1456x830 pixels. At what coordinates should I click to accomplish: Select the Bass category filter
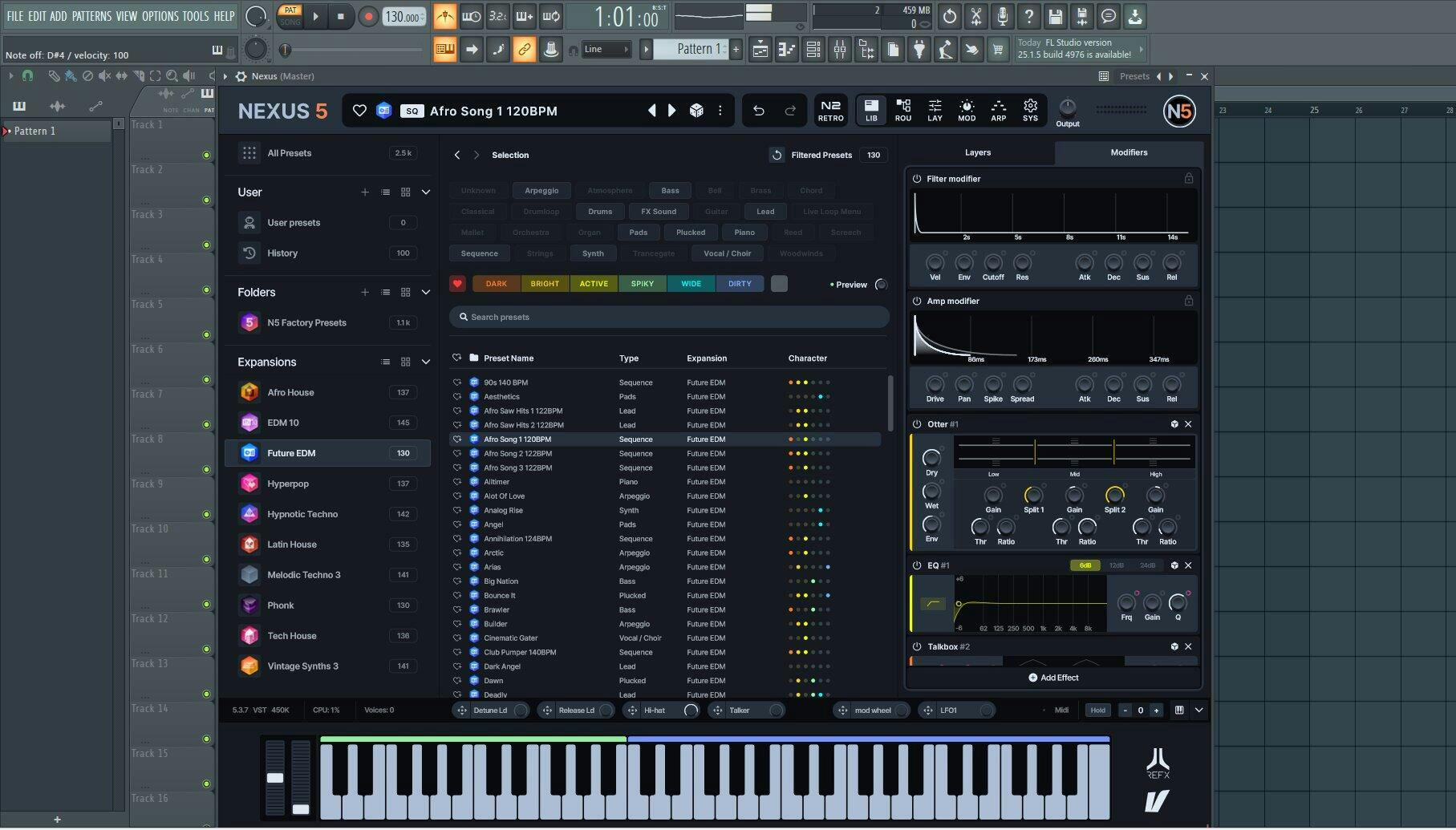[670, 191]
